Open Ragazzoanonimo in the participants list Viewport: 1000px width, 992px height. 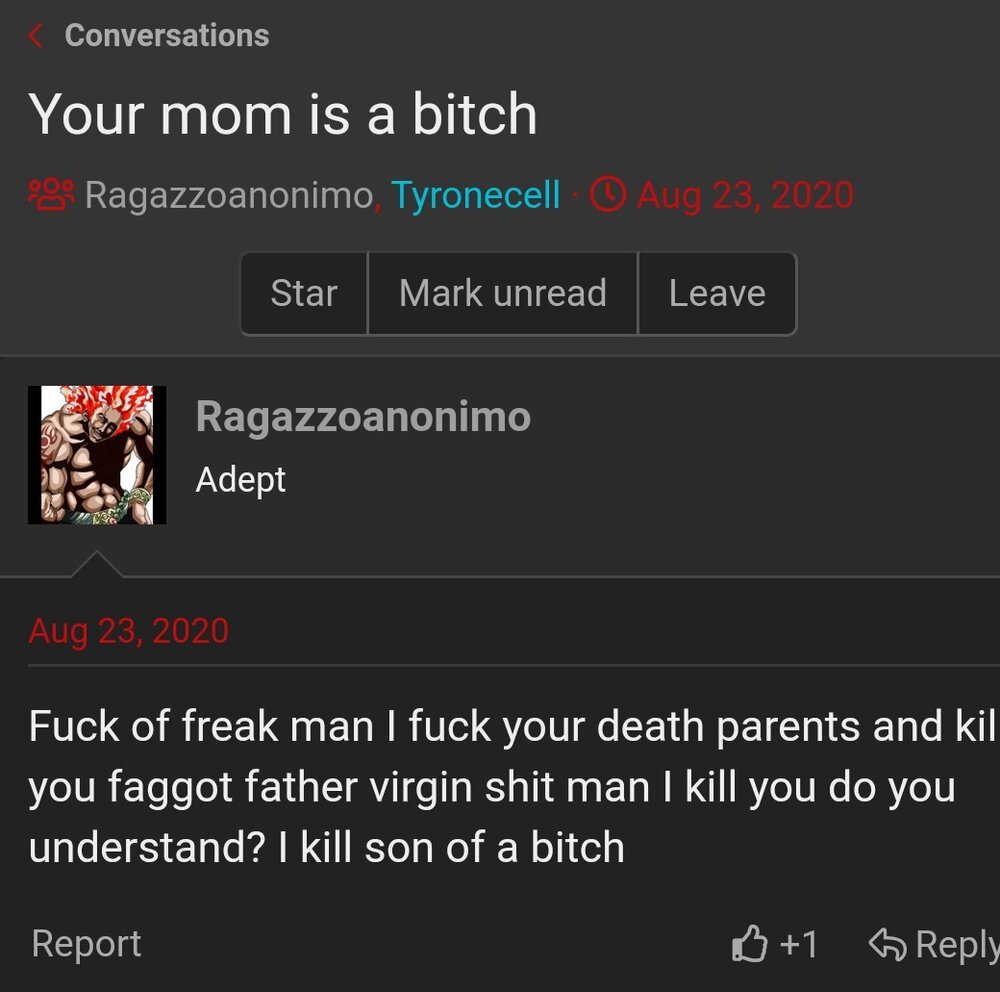tap(228, 195)
